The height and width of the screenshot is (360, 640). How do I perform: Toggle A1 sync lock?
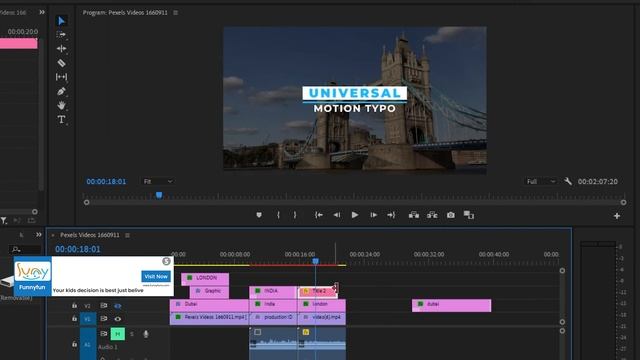[104, 334]
